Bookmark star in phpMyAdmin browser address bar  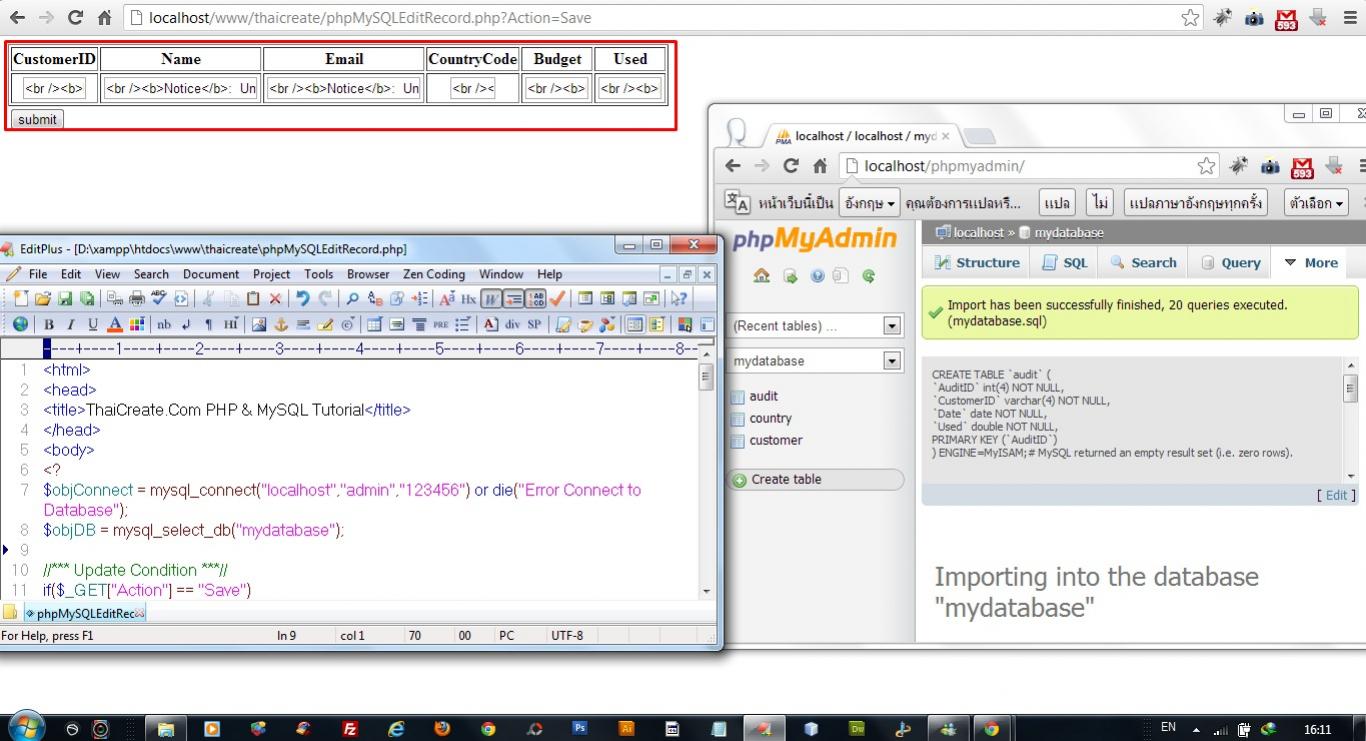coord(1207,166)
